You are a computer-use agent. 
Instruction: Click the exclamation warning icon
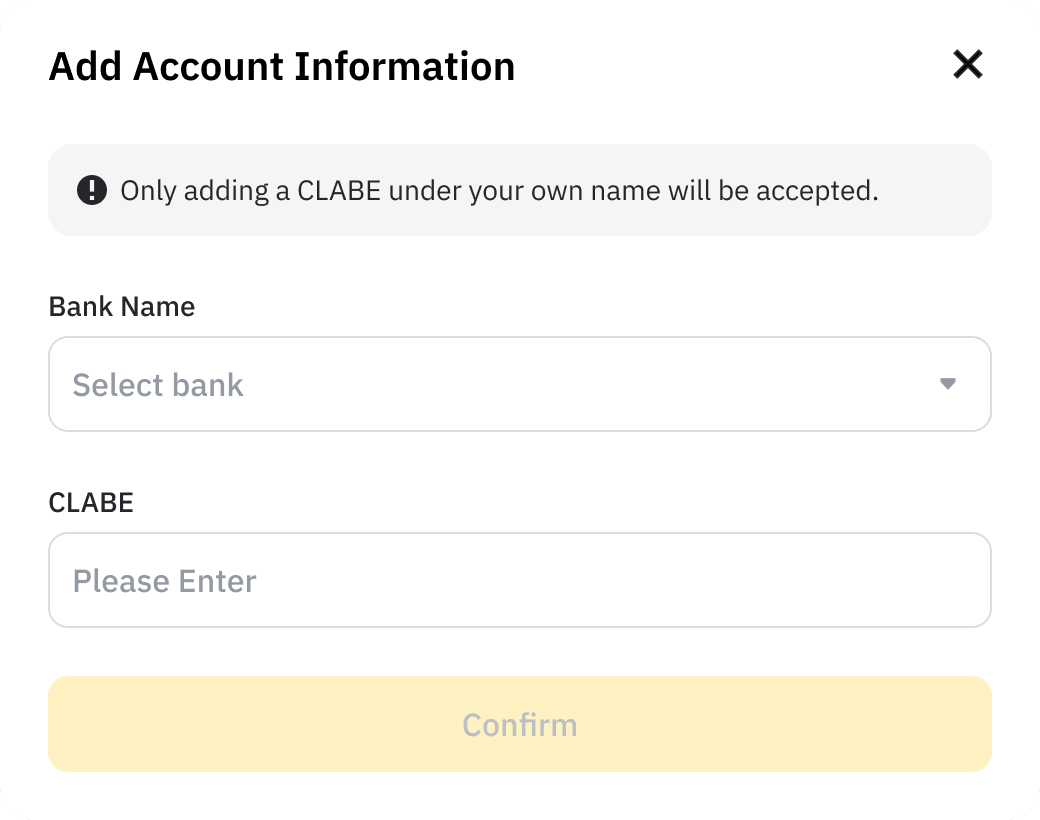coord(91,190)
